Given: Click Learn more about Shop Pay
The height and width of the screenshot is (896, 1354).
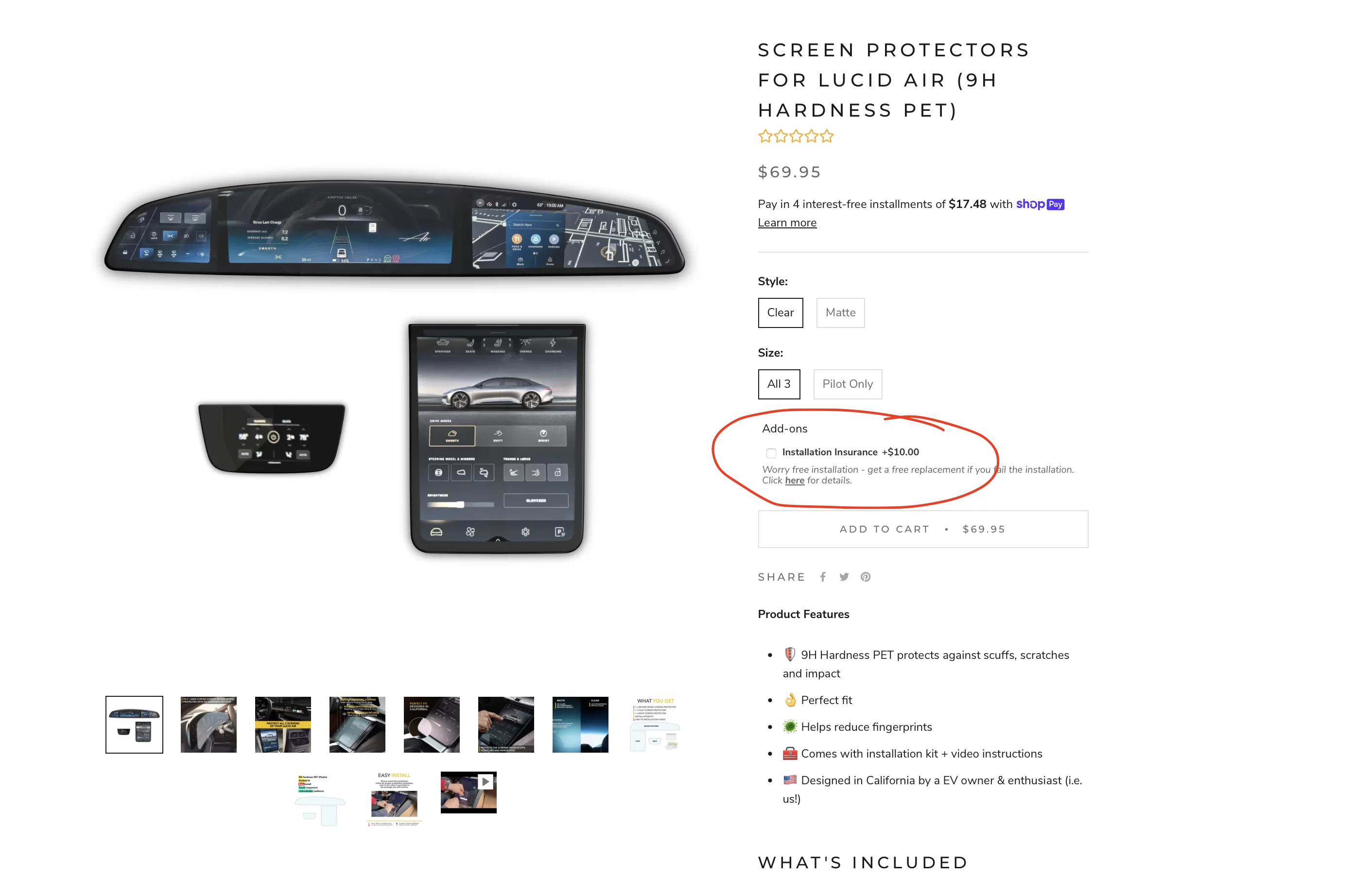Looking at the screenshot, I should click(786, 222).
